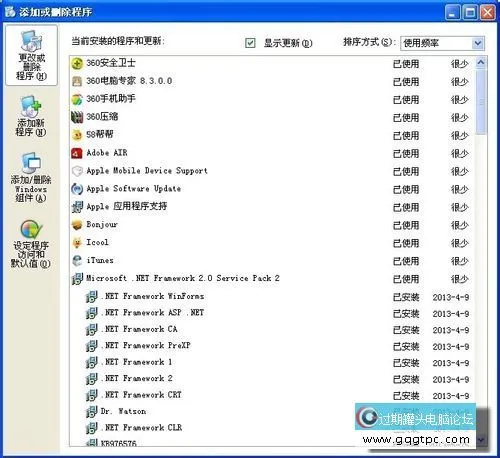Select .NET Framework PreXP update text
Screen dimensions: 500x458
click(146, 345)
